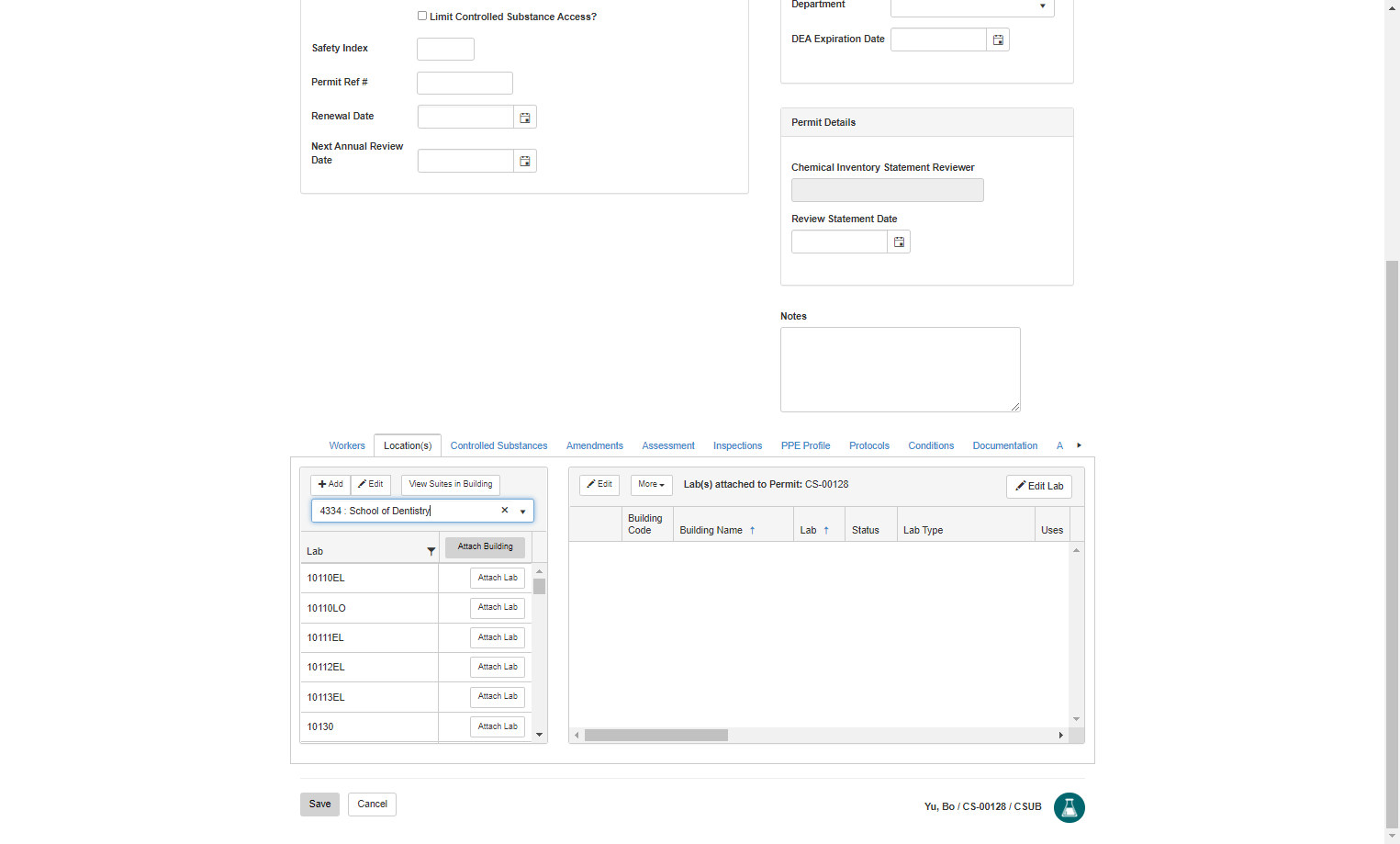Click Edit beside the More dropdown
The width and height of the screenshot is (1400, 844).
coord(599,485)
